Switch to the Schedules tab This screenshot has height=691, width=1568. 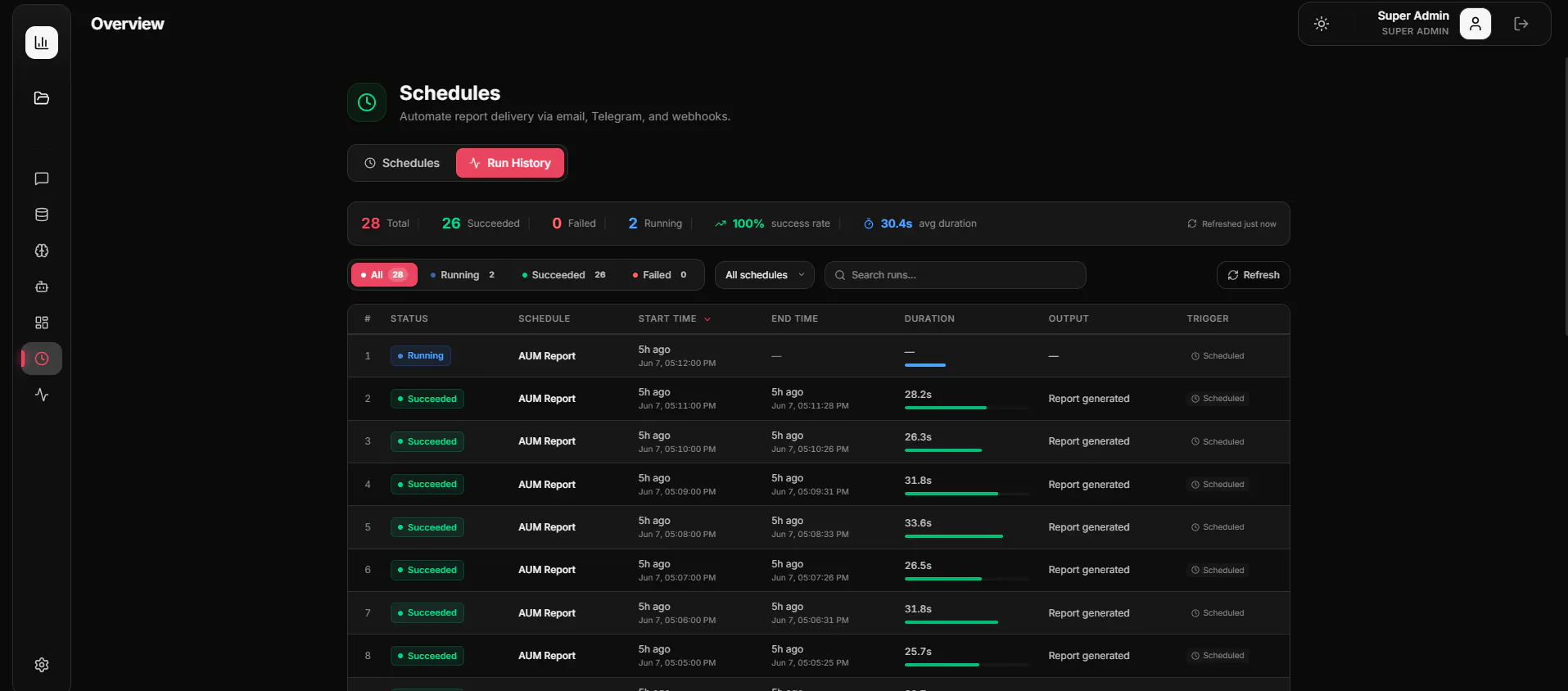click(402, 163)
